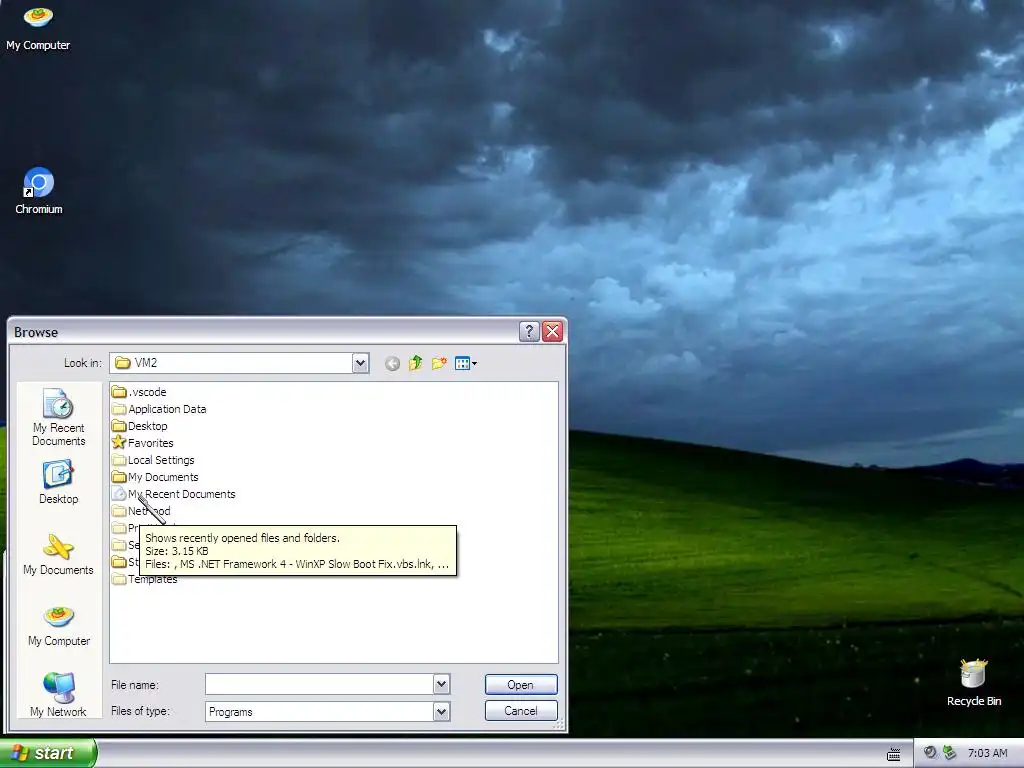
Task: Select the .vscode folder icon
Action: (119, 392)
